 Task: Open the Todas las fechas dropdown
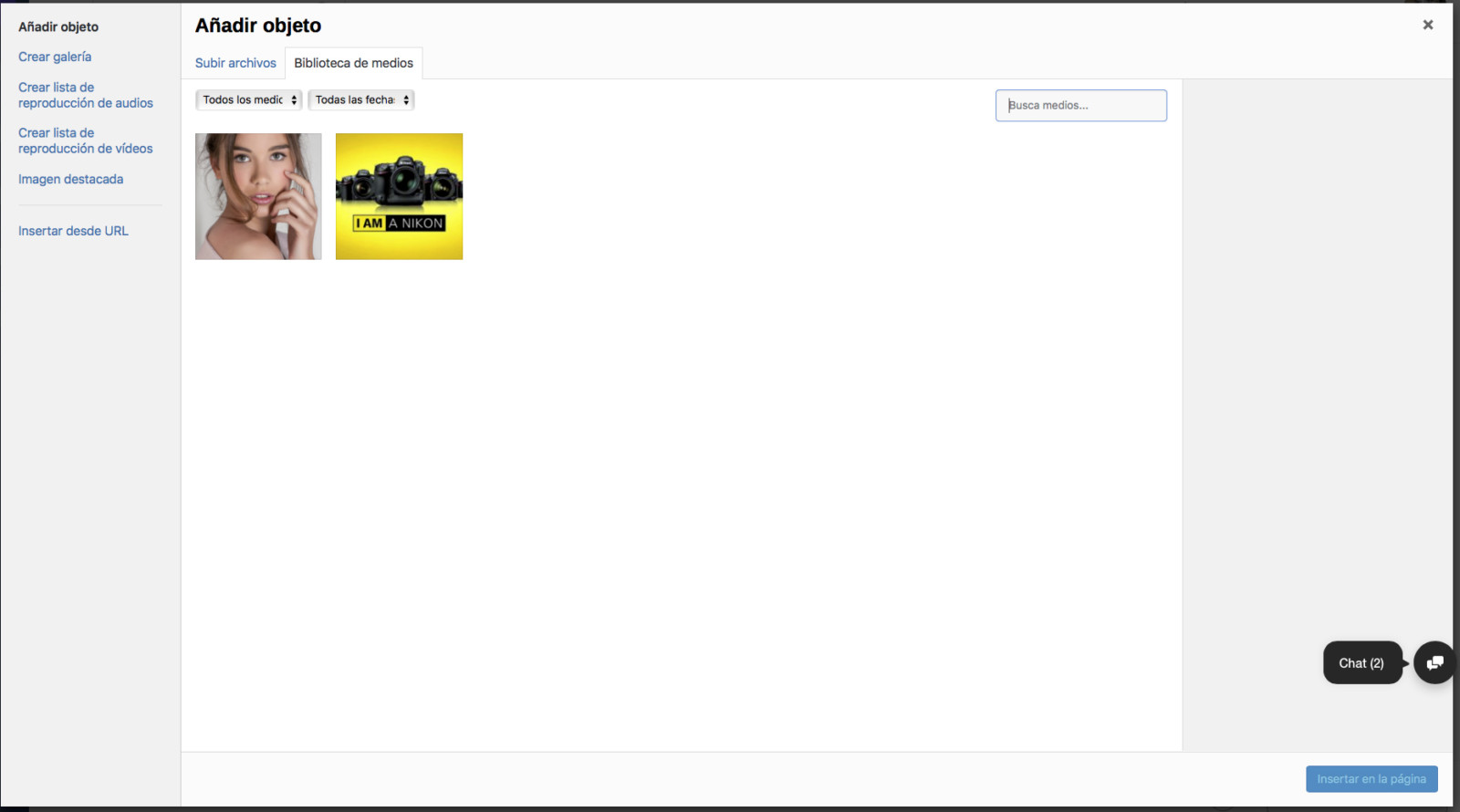[355, 100]
